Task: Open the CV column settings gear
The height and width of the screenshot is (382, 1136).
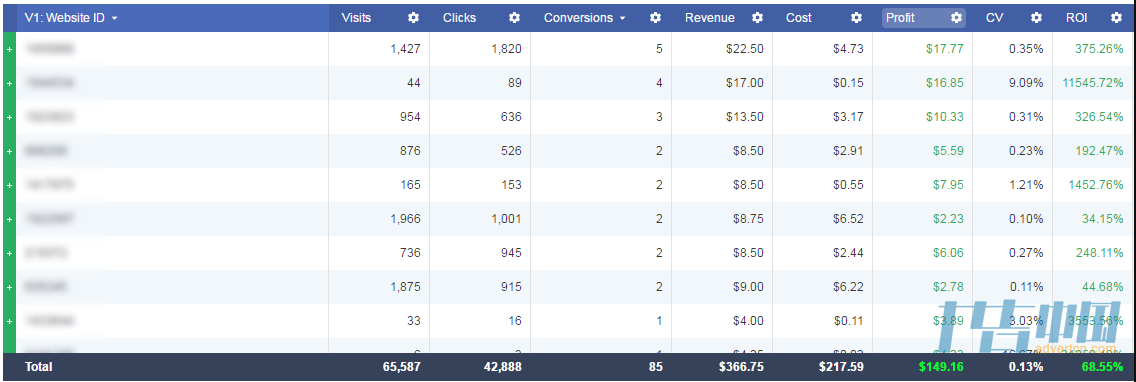Action: 1037,18
